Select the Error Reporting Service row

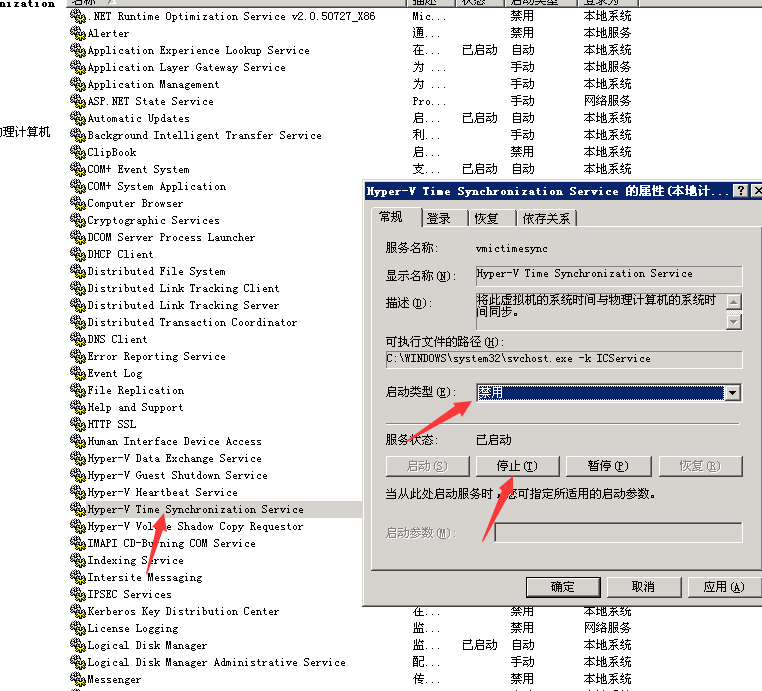pyautogui.click(x=156, y=356)
